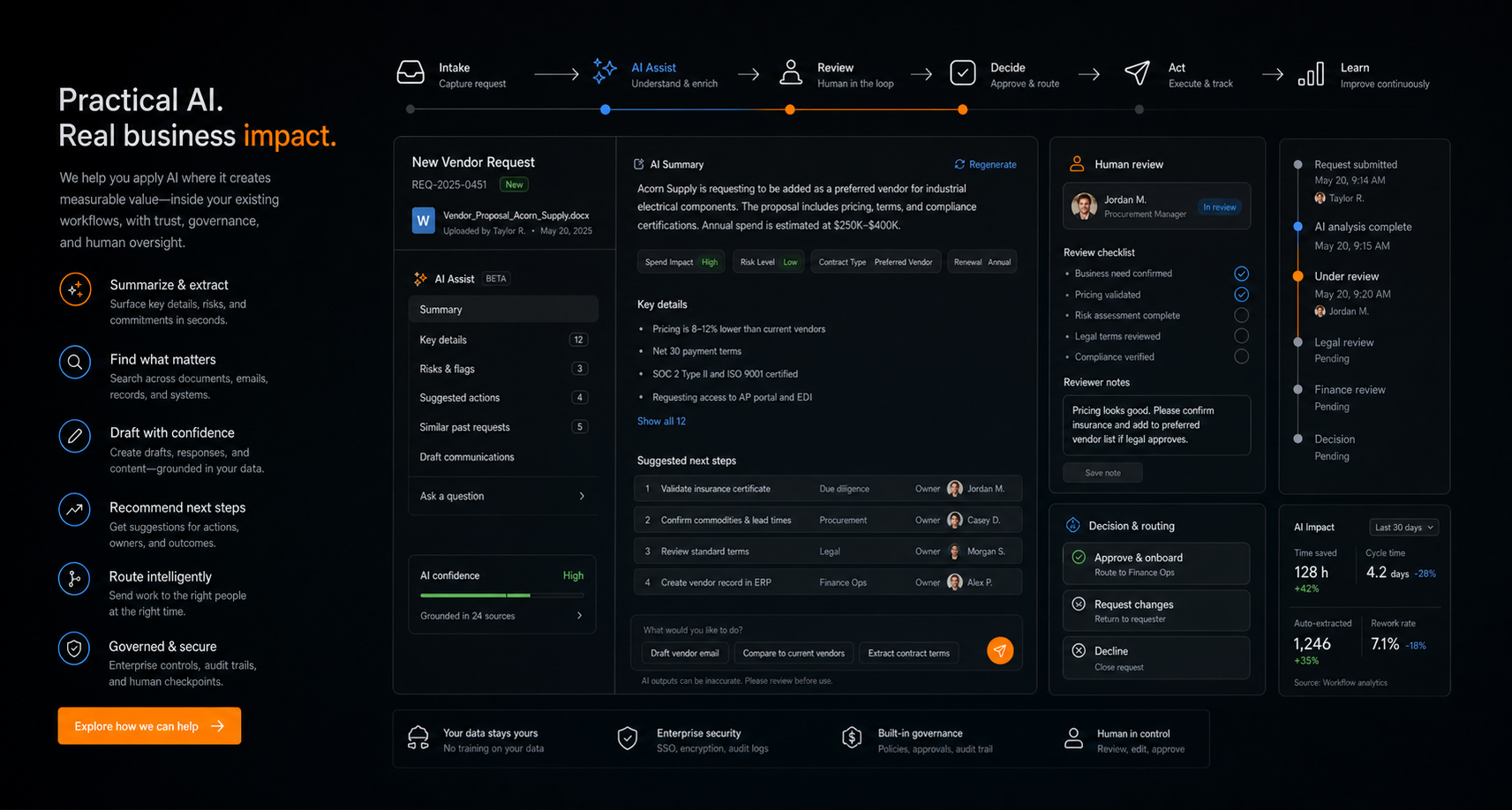1512x810 pixels.
Task: Click Compare to current vendors button
Action: (794, 653)
